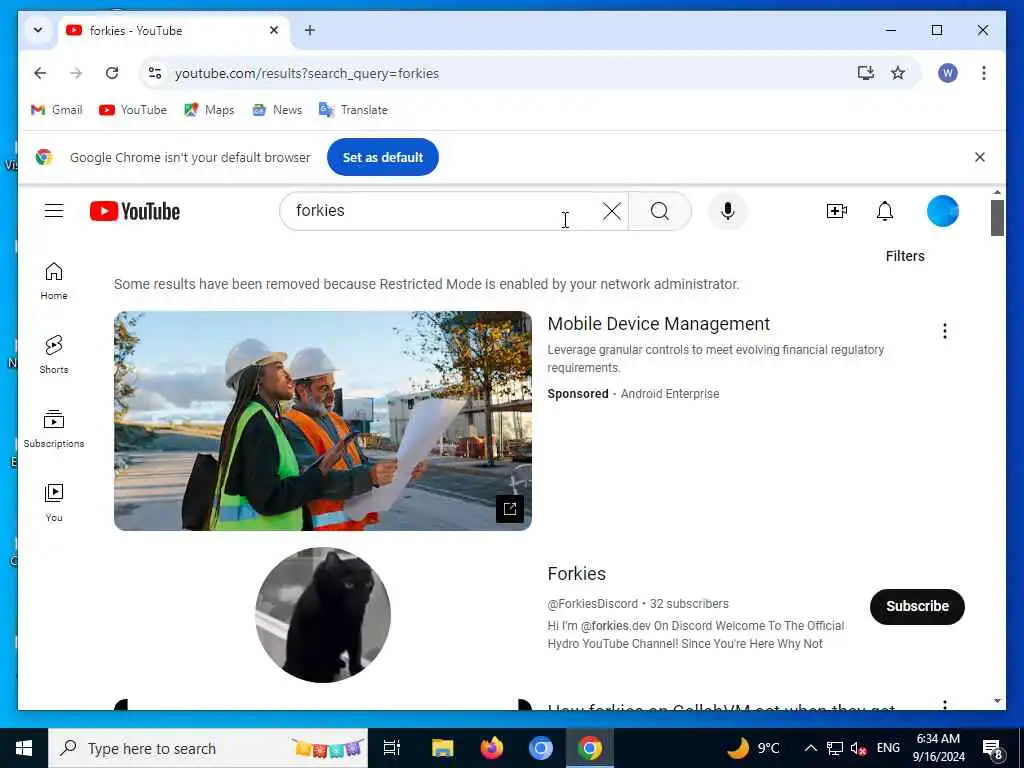This screenshot has width=1024, height=768.
Task: Open the Filters options
Action: [x=905, y=256]
